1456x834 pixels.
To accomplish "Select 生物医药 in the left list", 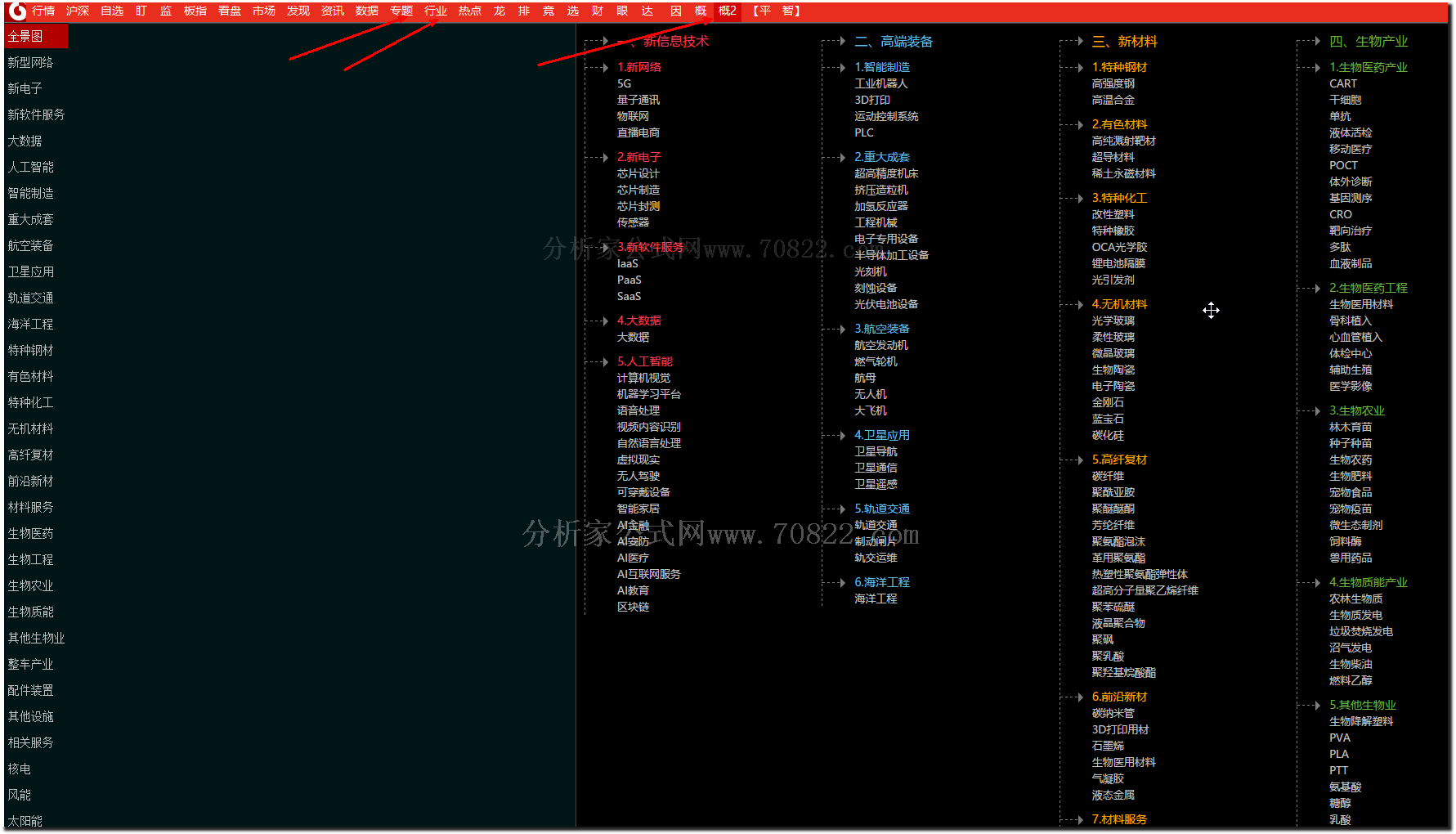I will pos(31,533).
